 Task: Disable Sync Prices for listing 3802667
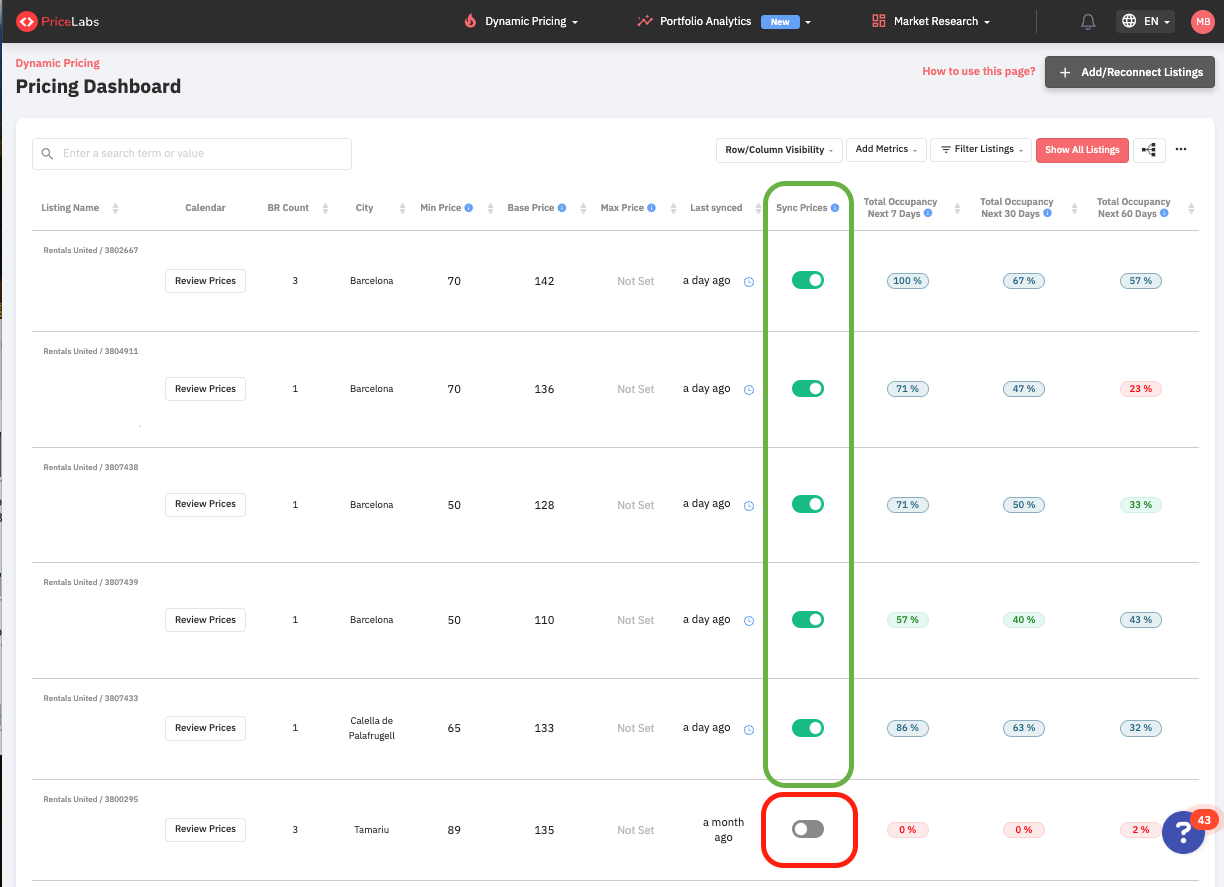point(807,281)
